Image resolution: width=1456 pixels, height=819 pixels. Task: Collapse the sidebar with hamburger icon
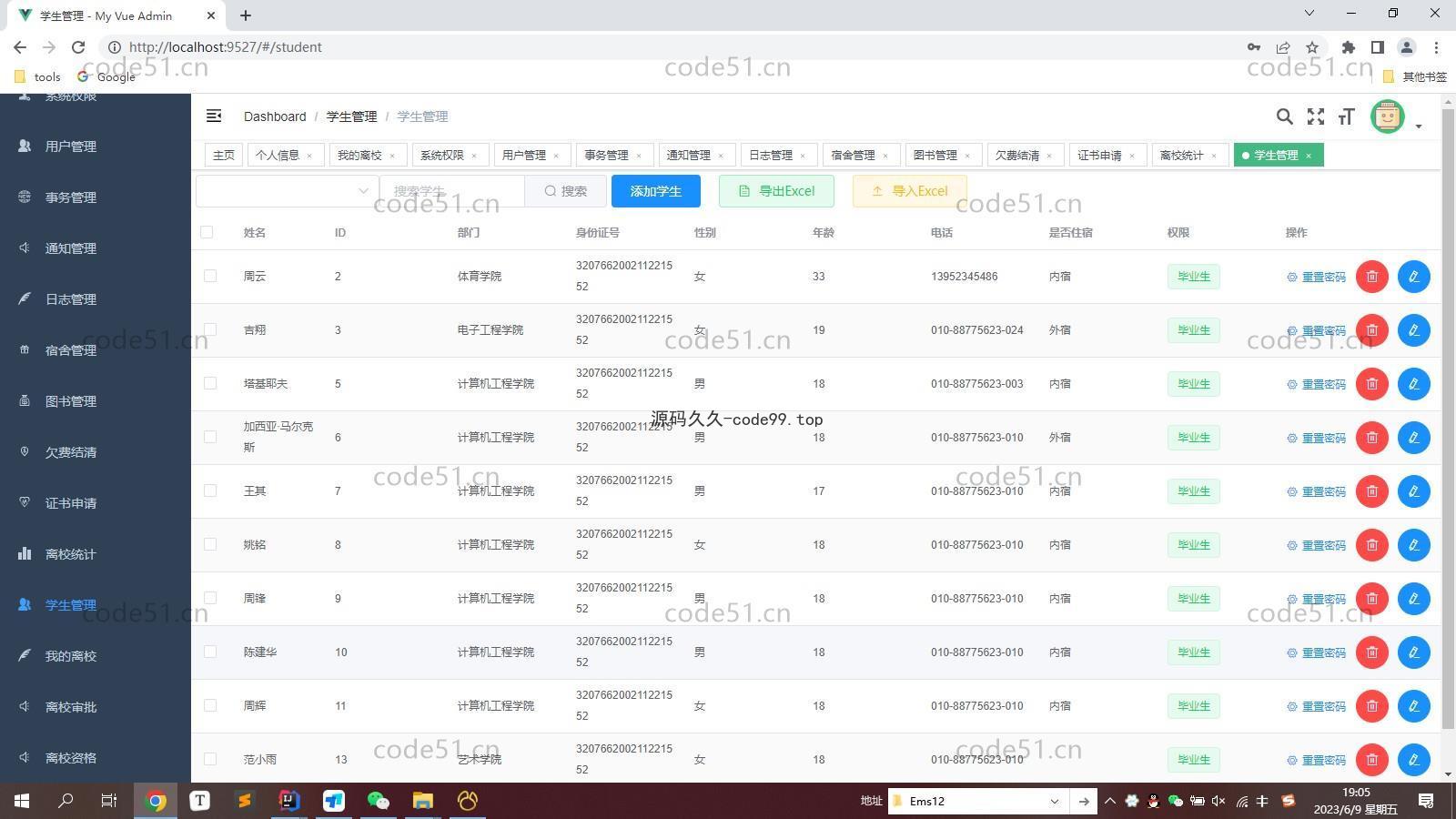coord(214,116)
